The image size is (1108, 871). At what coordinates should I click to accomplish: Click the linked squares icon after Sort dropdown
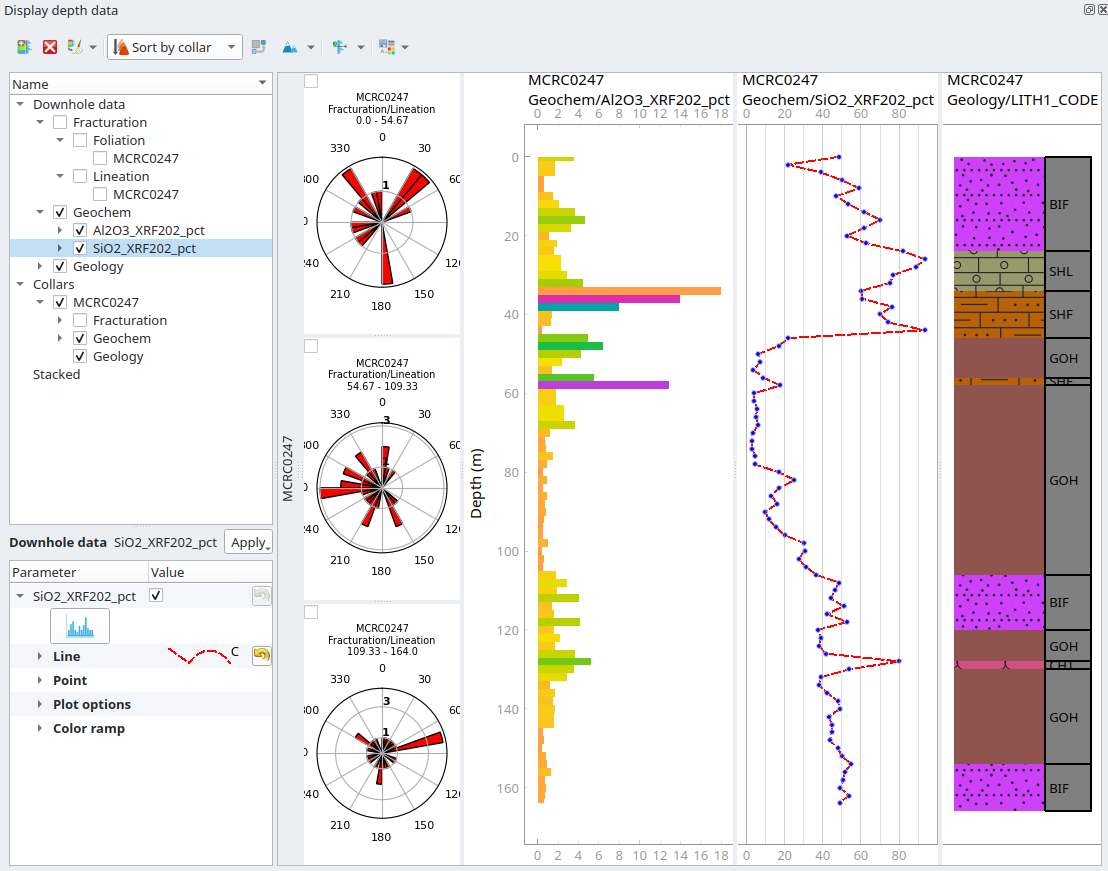tap(259, 47)
